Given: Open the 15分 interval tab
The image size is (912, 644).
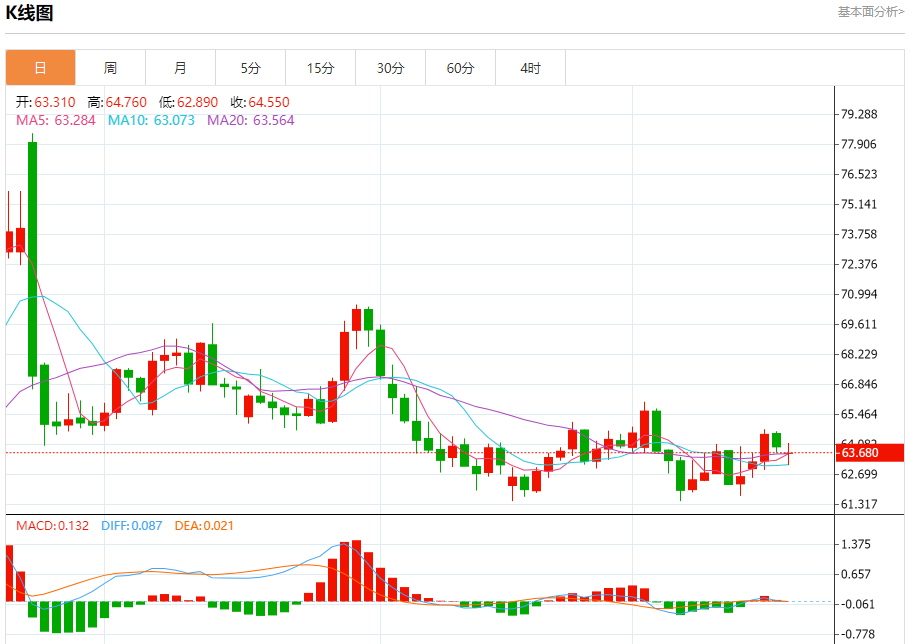Looking at the screenshot, I should point(320,68).
